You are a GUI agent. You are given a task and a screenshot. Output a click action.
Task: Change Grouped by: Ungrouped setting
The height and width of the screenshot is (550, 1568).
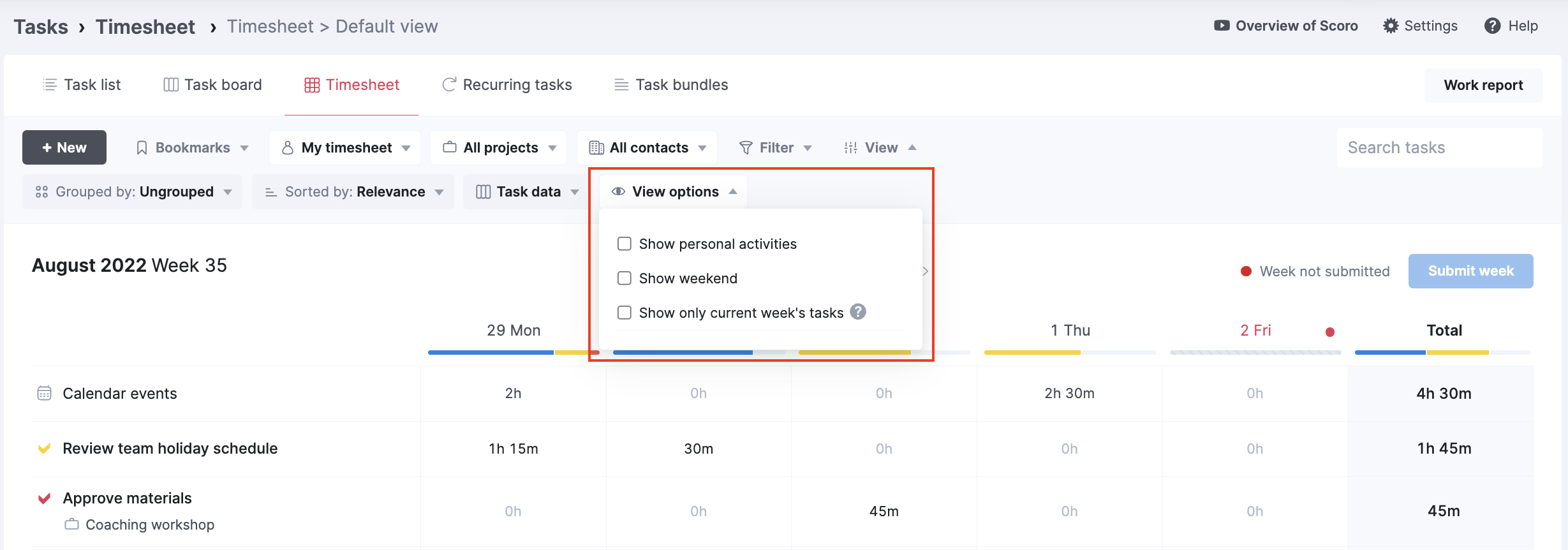(x=133, y=191)
